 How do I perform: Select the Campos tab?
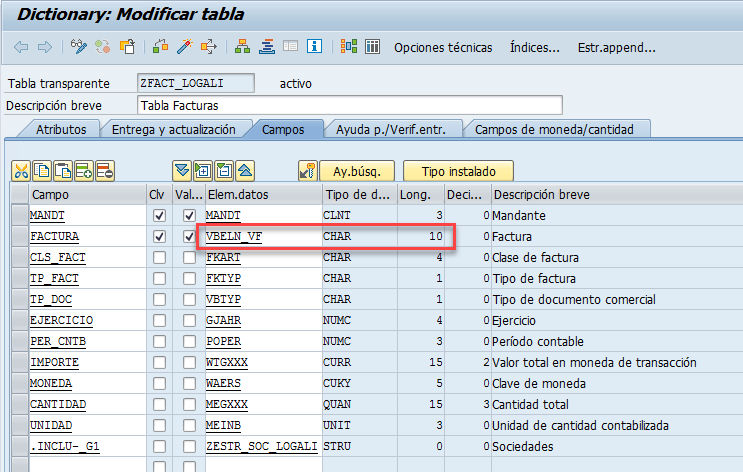click(x=283, y=129)
